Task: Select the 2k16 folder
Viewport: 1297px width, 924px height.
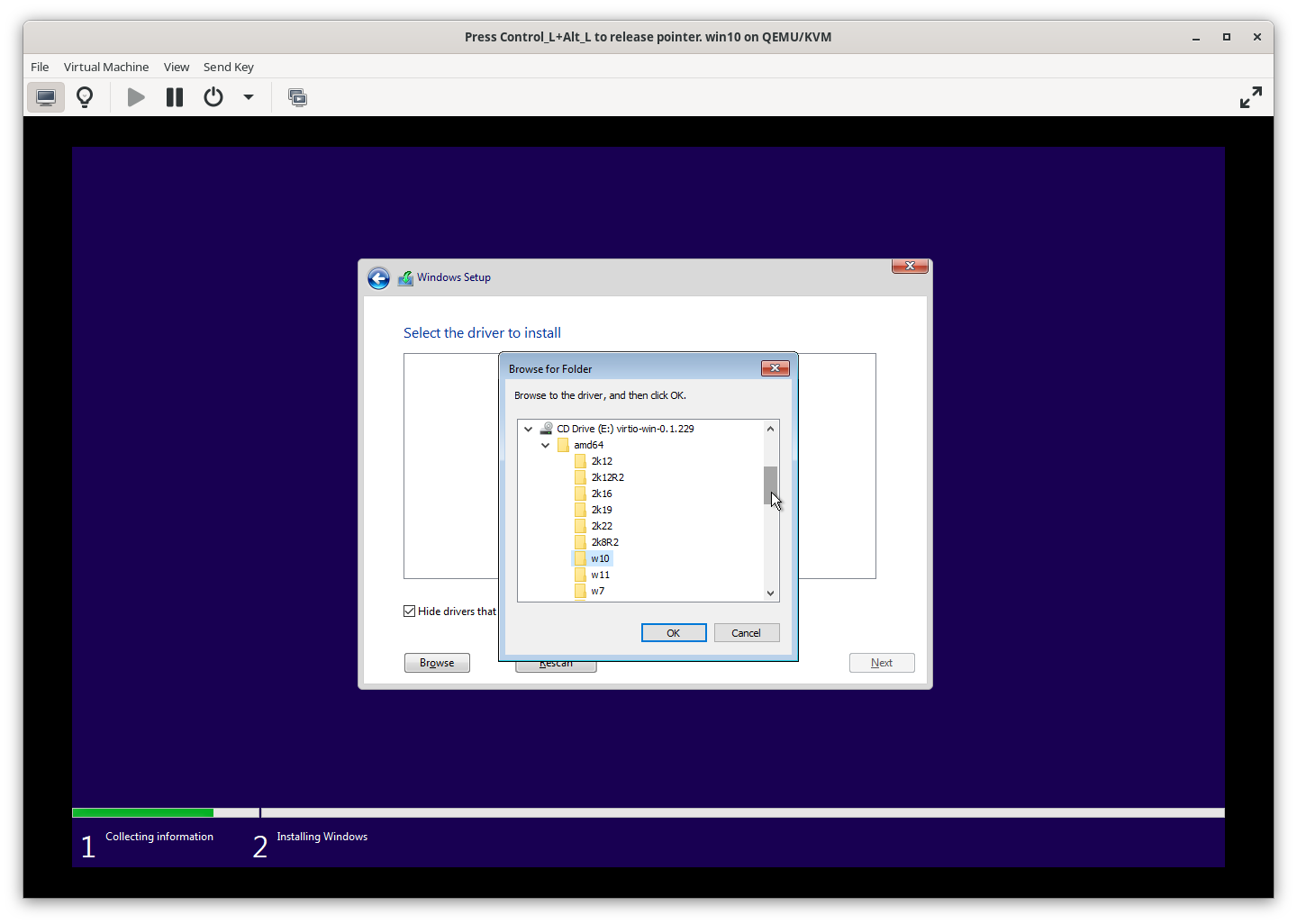Action: tap(602, 494)
